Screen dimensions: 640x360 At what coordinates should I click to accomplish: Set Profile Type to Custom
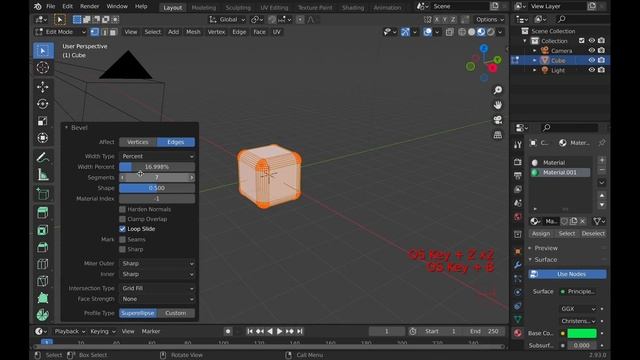tap(176, 313)
